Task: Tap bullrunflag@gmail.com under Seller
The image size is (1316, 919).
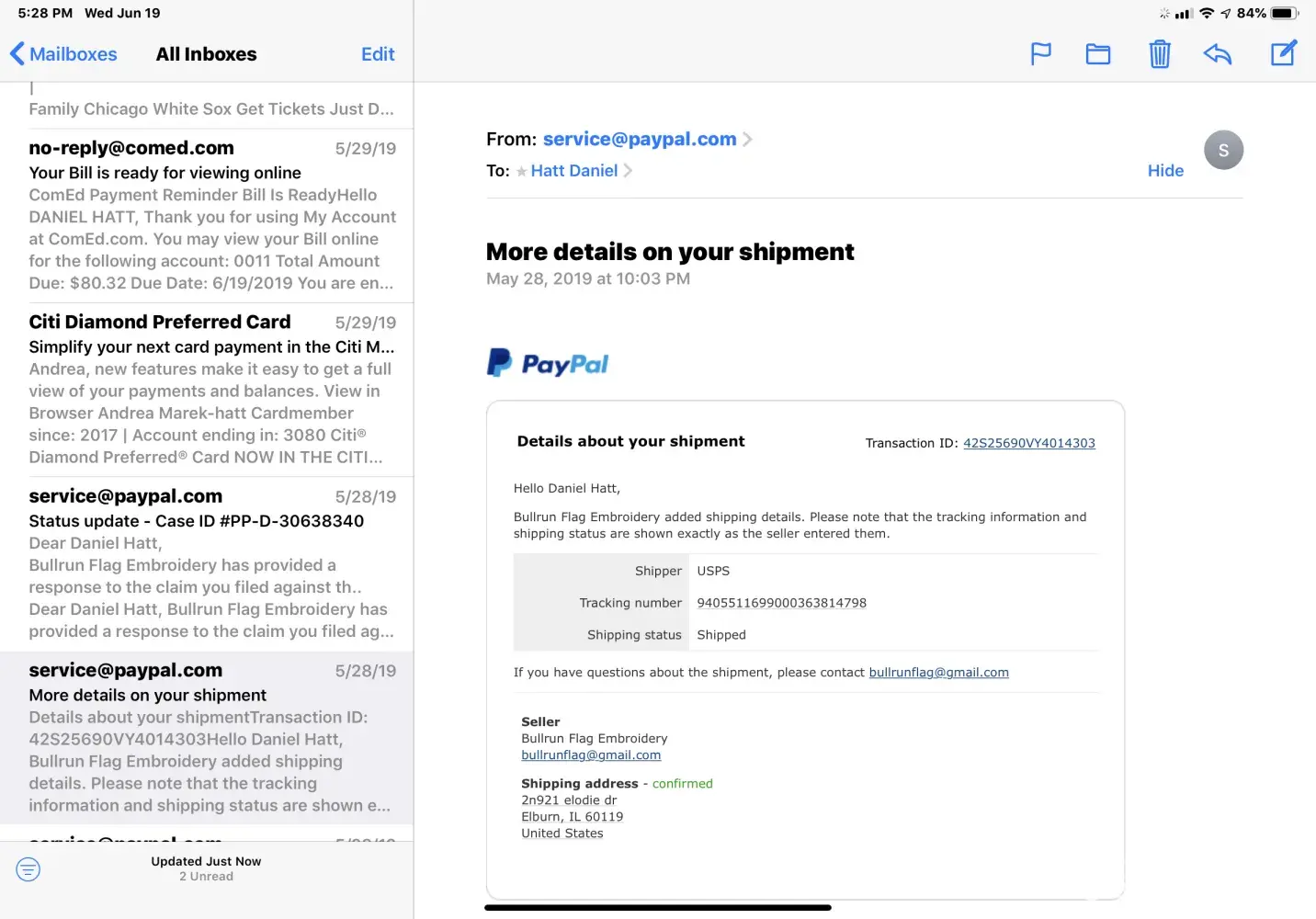Action: pos(591,755)
